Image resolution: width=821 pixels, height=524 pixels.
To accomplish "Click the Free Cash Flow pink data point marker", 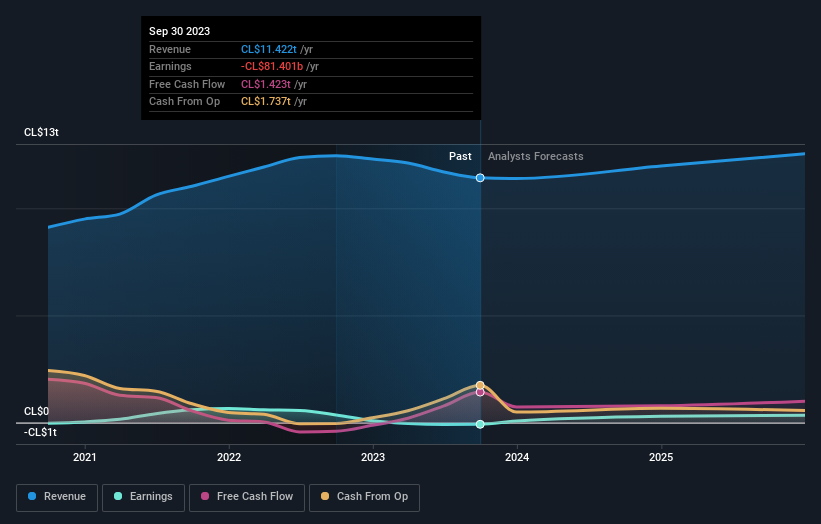I will click(x=480, y=392).
